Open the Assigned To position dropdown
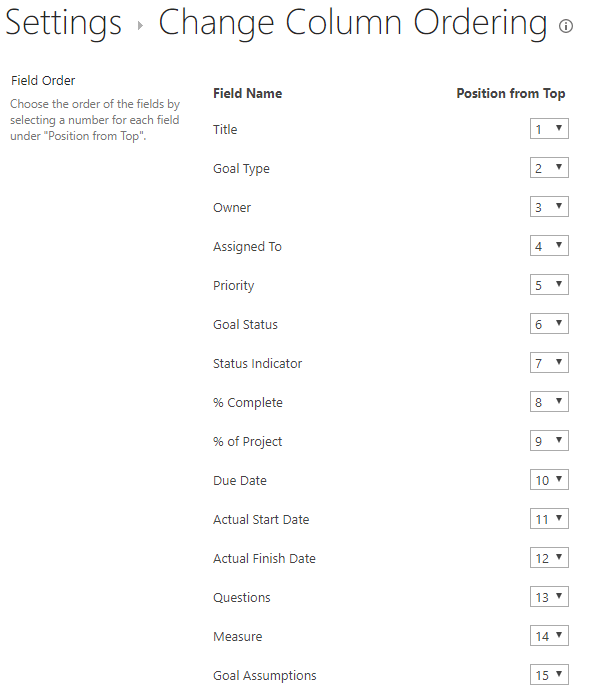Image resolution: width=611 pixels, height=693 pixels. tap(549, 246)
